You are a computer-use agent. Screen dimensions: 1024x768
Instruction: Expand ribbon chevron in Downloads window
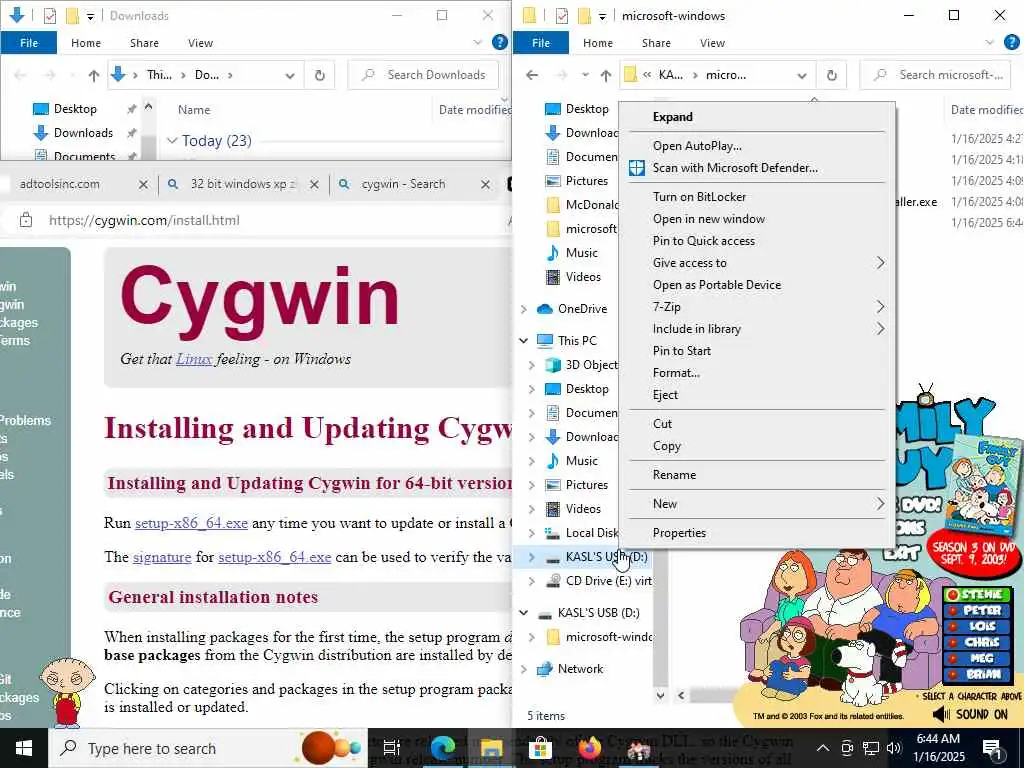[x=477, y=43]
